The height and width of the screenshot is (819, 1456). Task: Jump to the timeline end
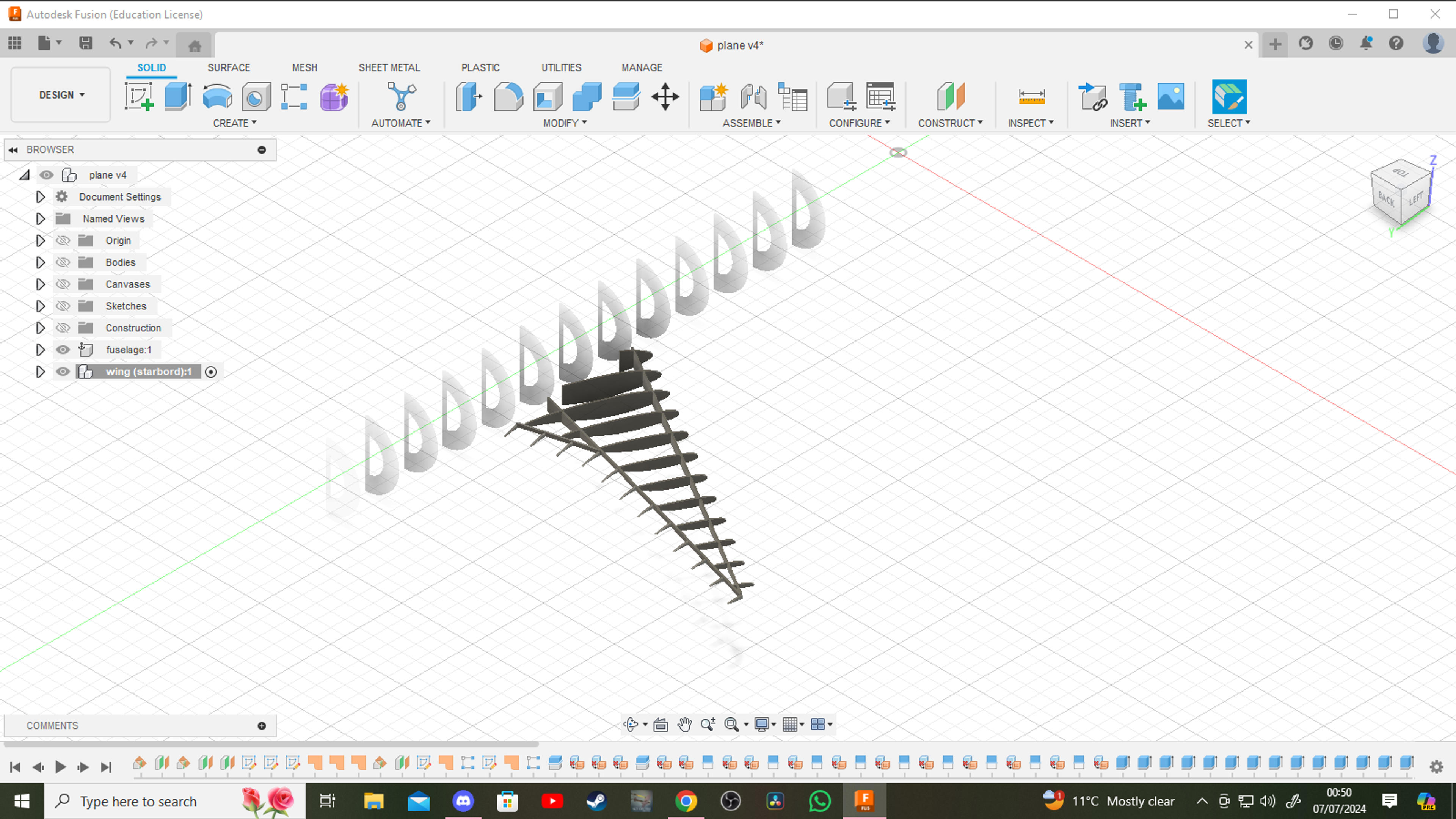(x=106, y=767)
